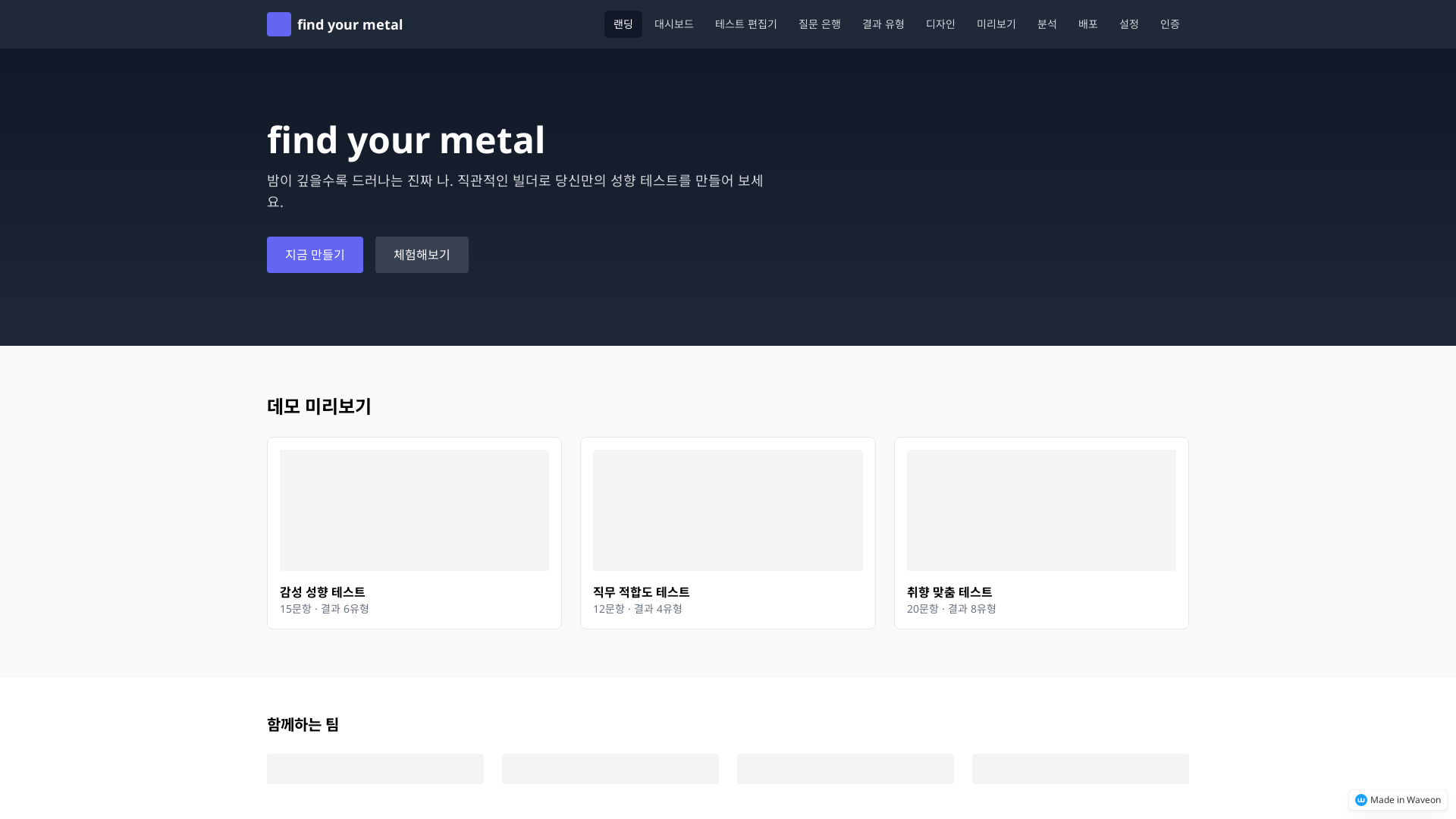Open the 감성 성향 테스트 thumbnail
1456x819 pixels.
click(414, 510)
